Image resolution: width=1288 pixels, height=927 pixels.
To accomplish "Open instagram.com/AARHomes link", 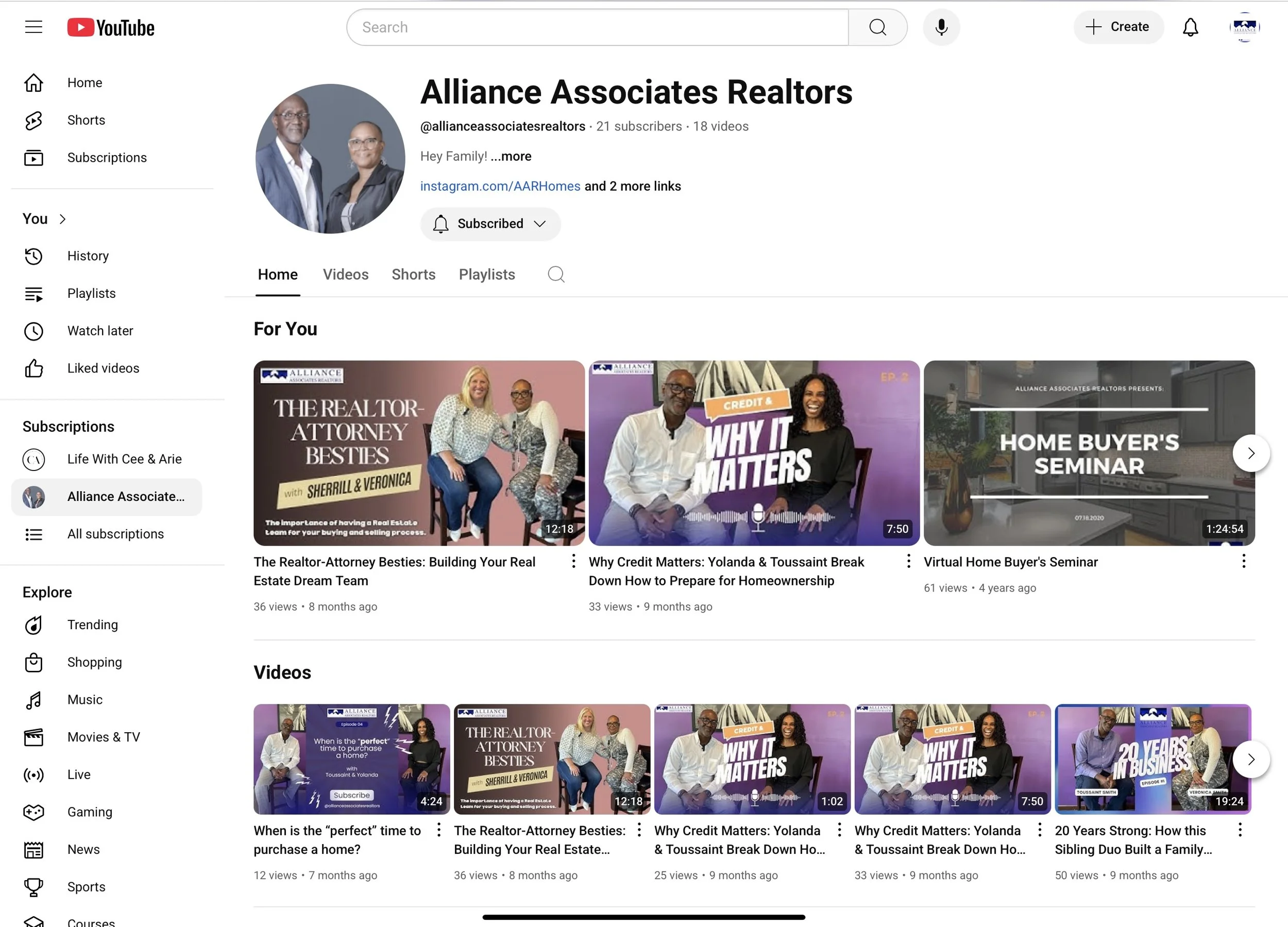I will point(500,187).
